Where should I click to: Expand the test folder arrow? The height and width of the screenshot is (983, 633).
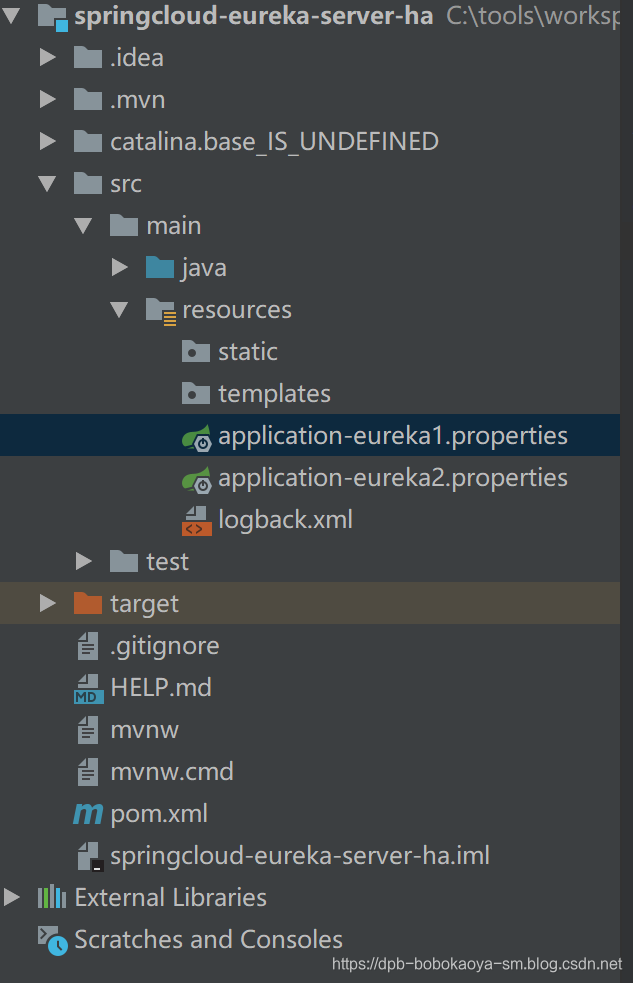pos(83,562)
